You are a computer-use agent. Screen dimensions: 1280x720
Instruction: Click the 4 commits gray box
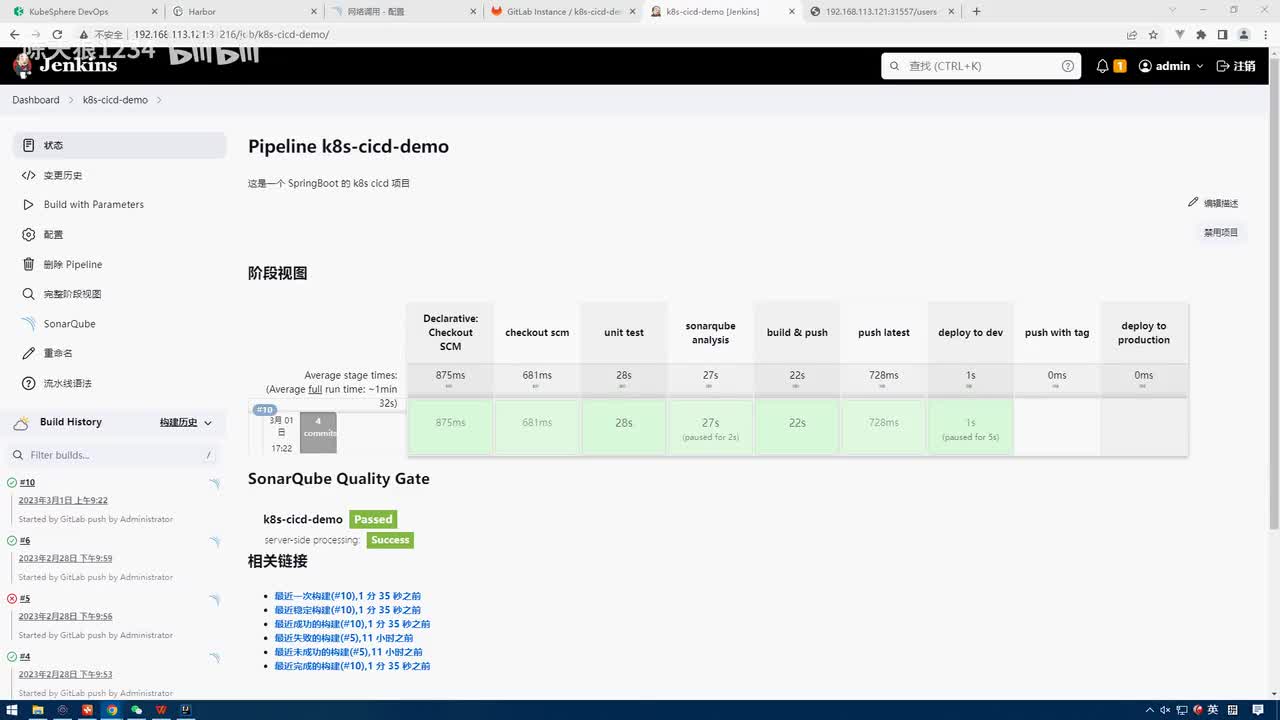point(318,432)
